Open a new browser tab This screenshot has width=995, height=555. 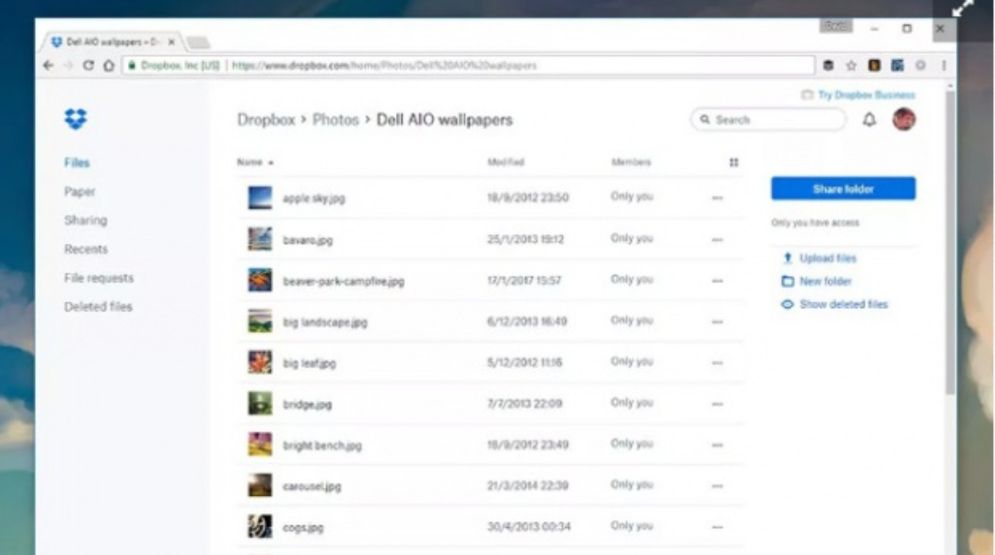[x=199, y=42]
